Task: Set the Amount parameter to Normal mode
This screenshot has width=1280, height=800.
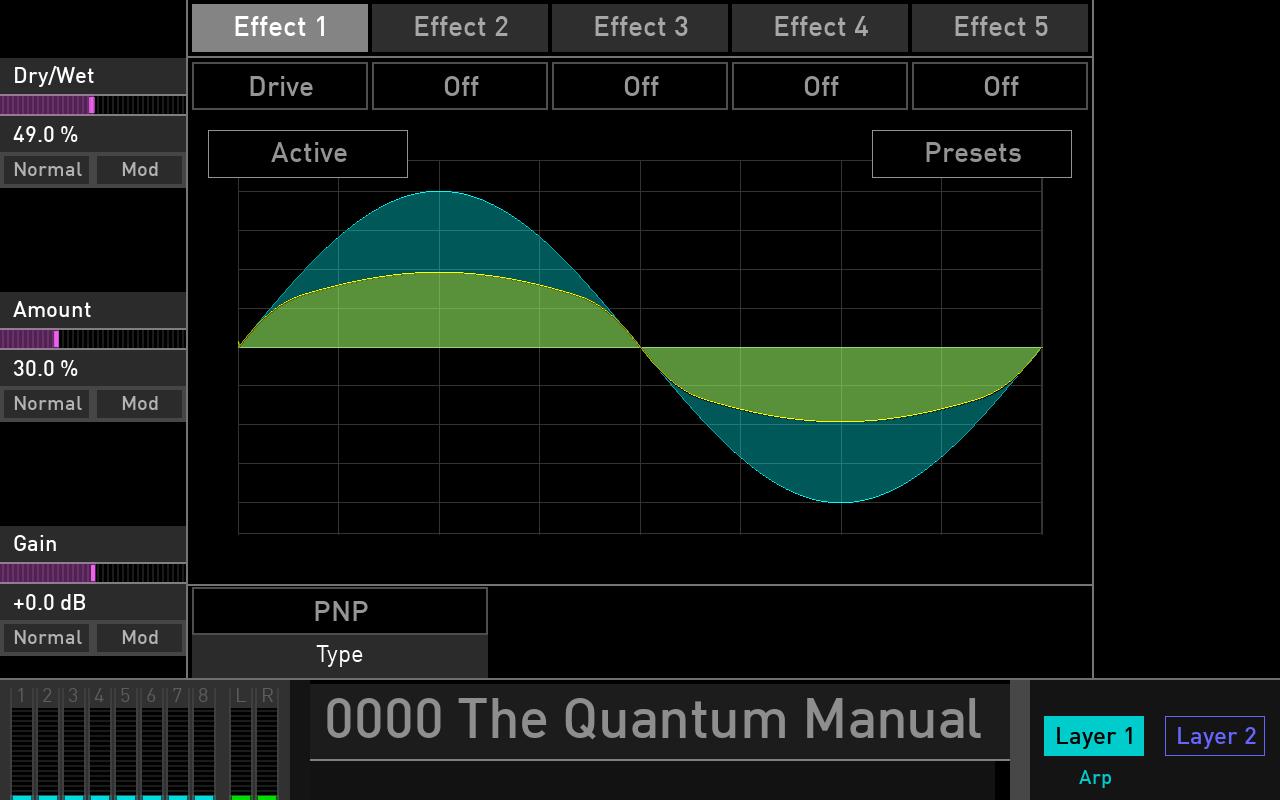Action: point(47,403)
